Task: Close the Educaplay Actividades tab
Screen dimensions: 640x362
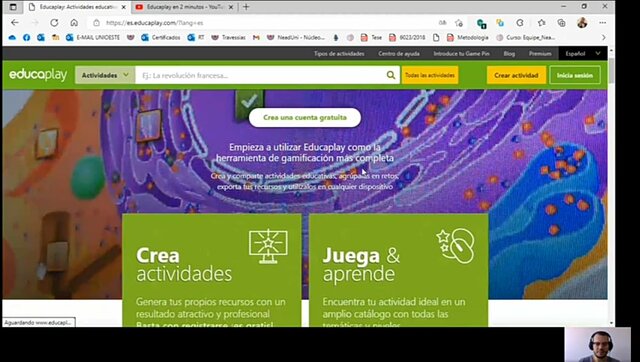Action: (124, 7)
